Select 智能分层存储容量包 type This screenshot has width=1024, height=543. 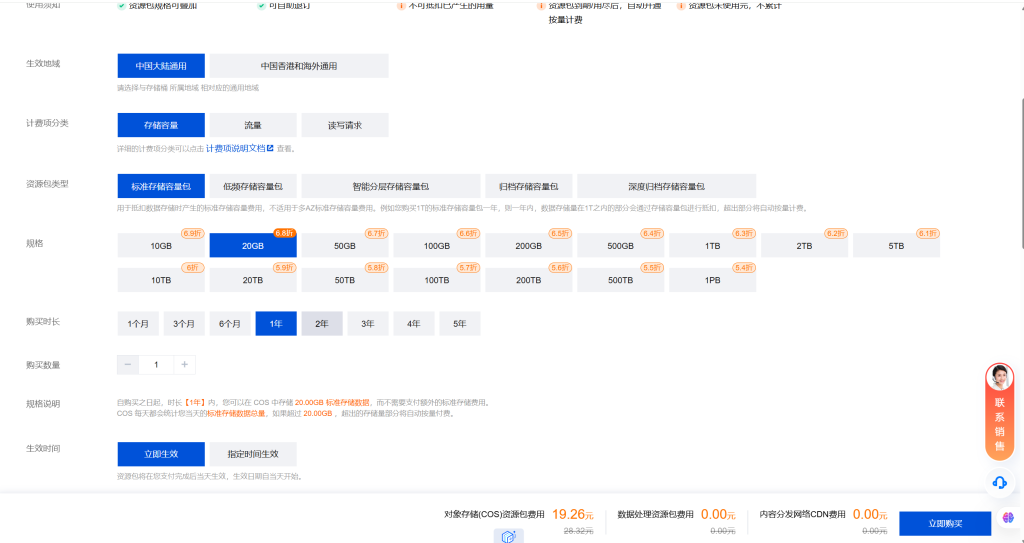(391, 186)
